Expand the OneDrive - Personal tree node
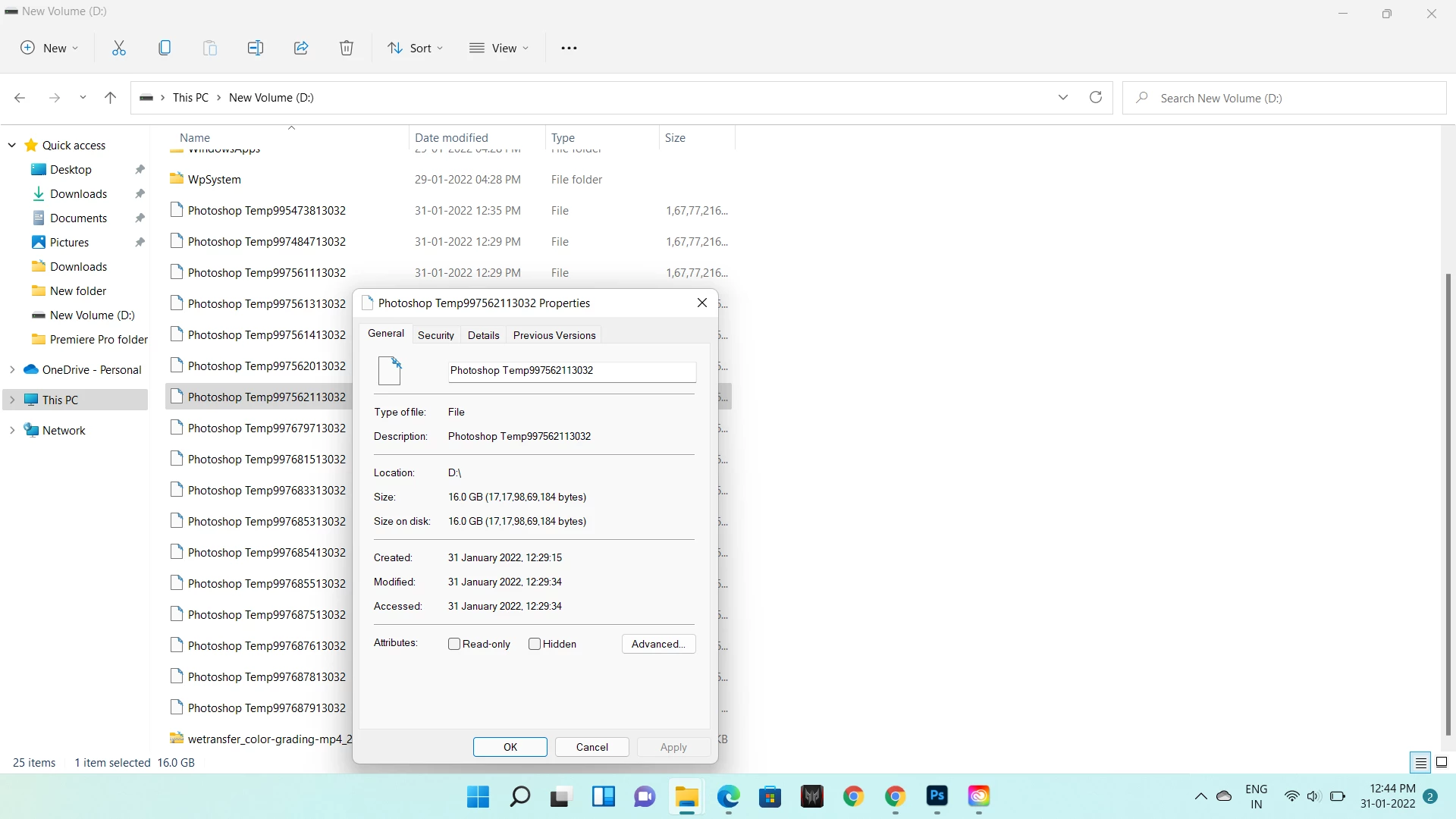This screenshot has height=819, width=1456. coord(12,369)
